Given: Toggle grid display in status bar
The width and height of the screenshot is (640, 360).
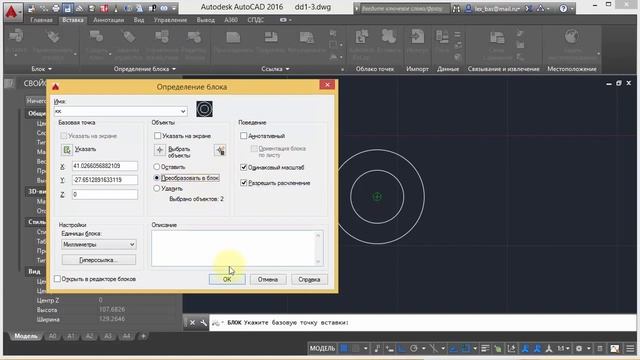Looking at the screenshot, I should 344,348.
